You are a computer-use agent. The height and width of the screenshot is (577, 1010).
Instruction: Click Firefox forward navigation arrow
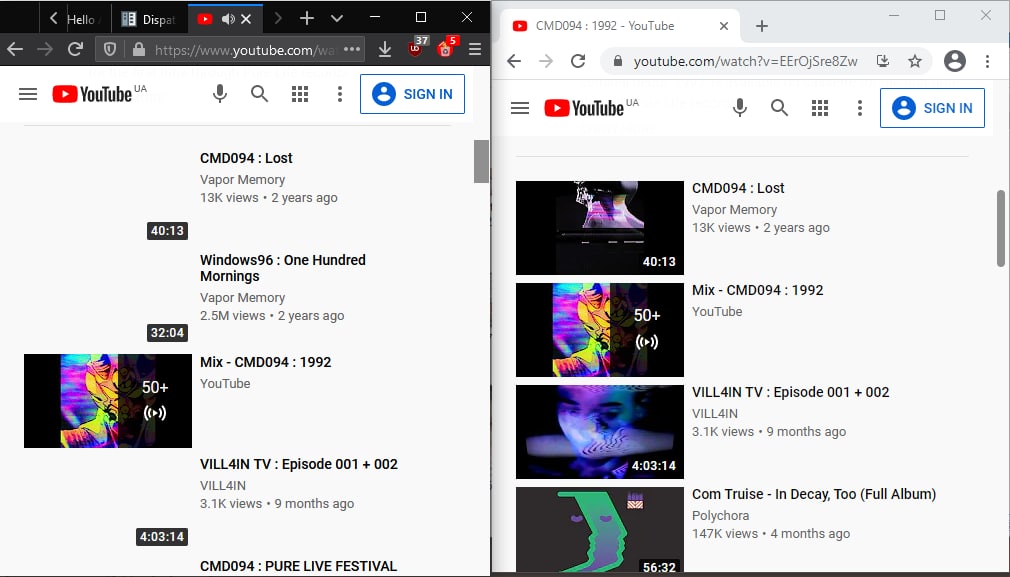coord(44,49)
